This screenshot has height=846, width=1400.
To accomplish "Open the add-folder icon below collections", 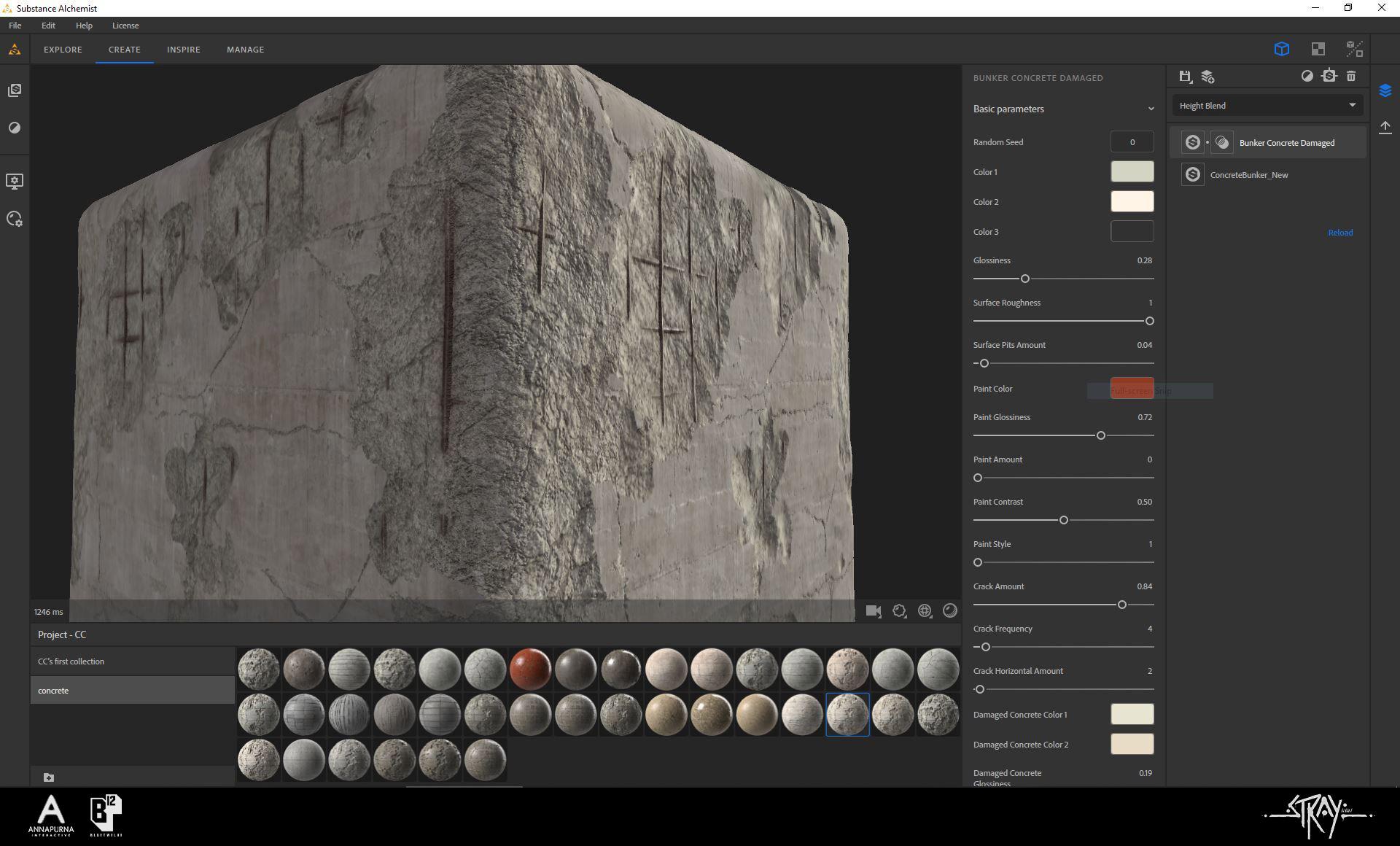I will click(49, 777).
